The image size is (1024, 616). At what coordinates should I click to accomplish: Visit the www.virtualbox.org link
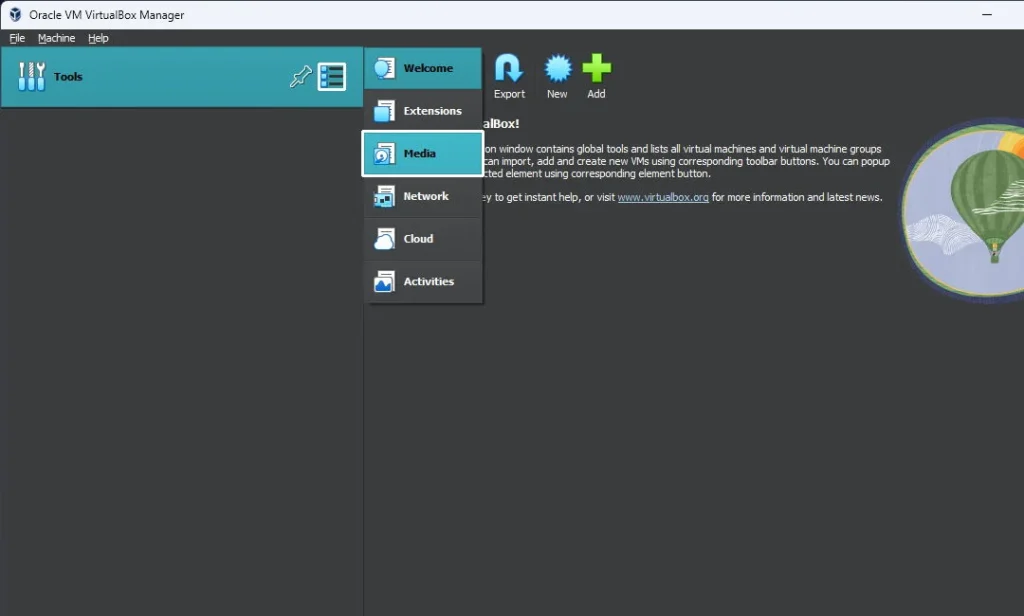[663, 197]
